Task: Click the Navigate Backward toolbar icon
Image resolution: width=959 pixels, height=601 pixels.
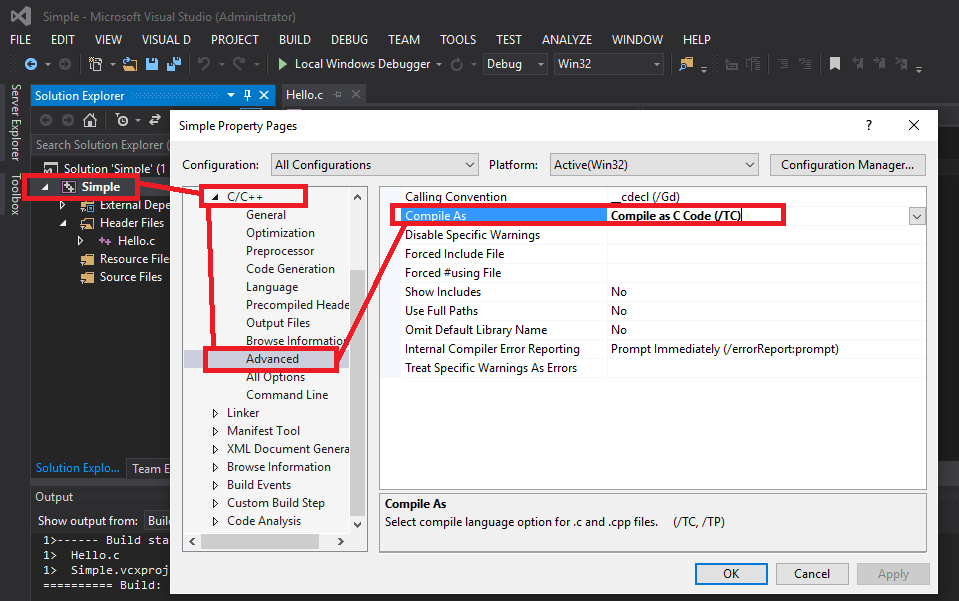Action: (x=31, y=64)
